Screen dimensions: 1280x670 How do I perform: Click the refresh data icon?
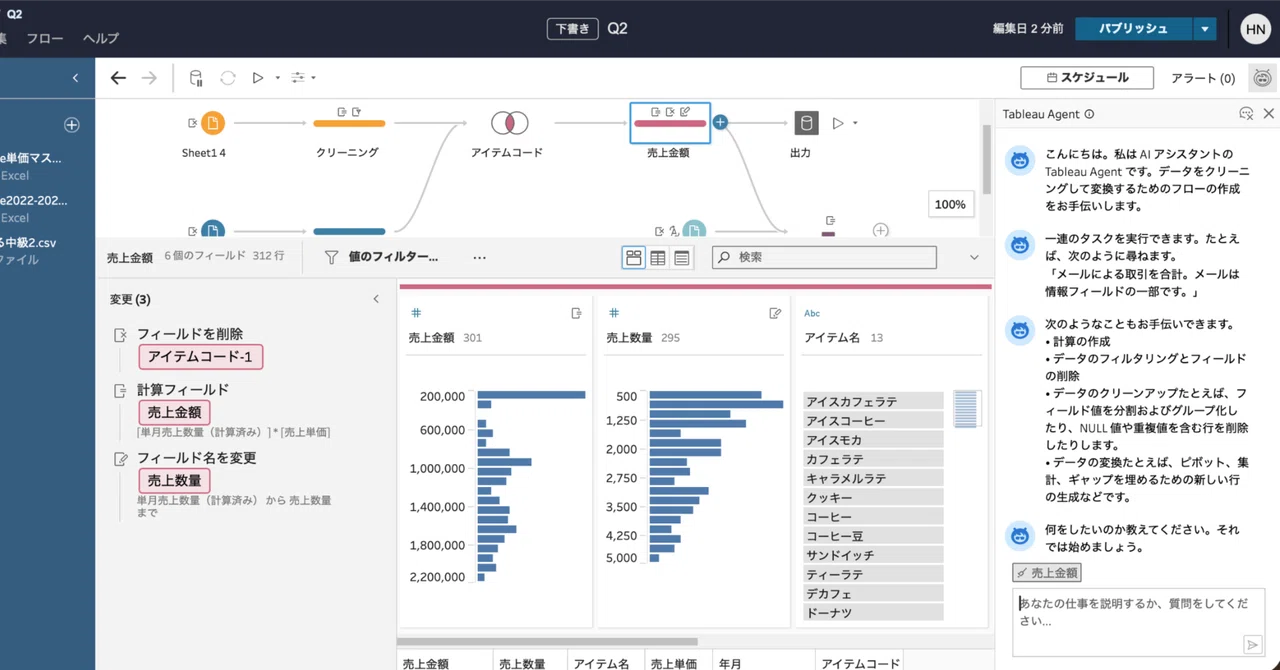click(x=228, y=78)
